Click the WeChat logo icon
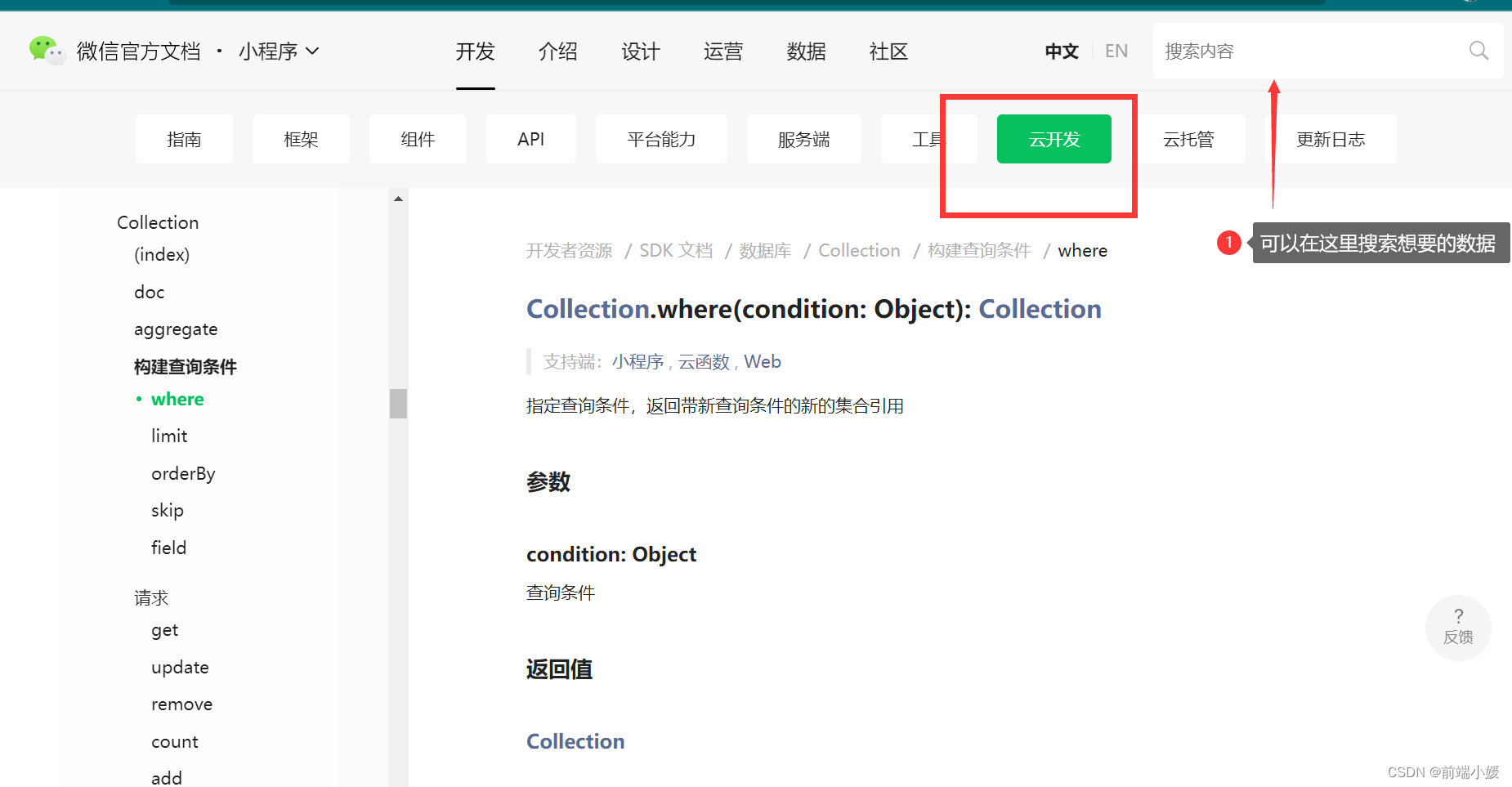 (x=47, y=51)
